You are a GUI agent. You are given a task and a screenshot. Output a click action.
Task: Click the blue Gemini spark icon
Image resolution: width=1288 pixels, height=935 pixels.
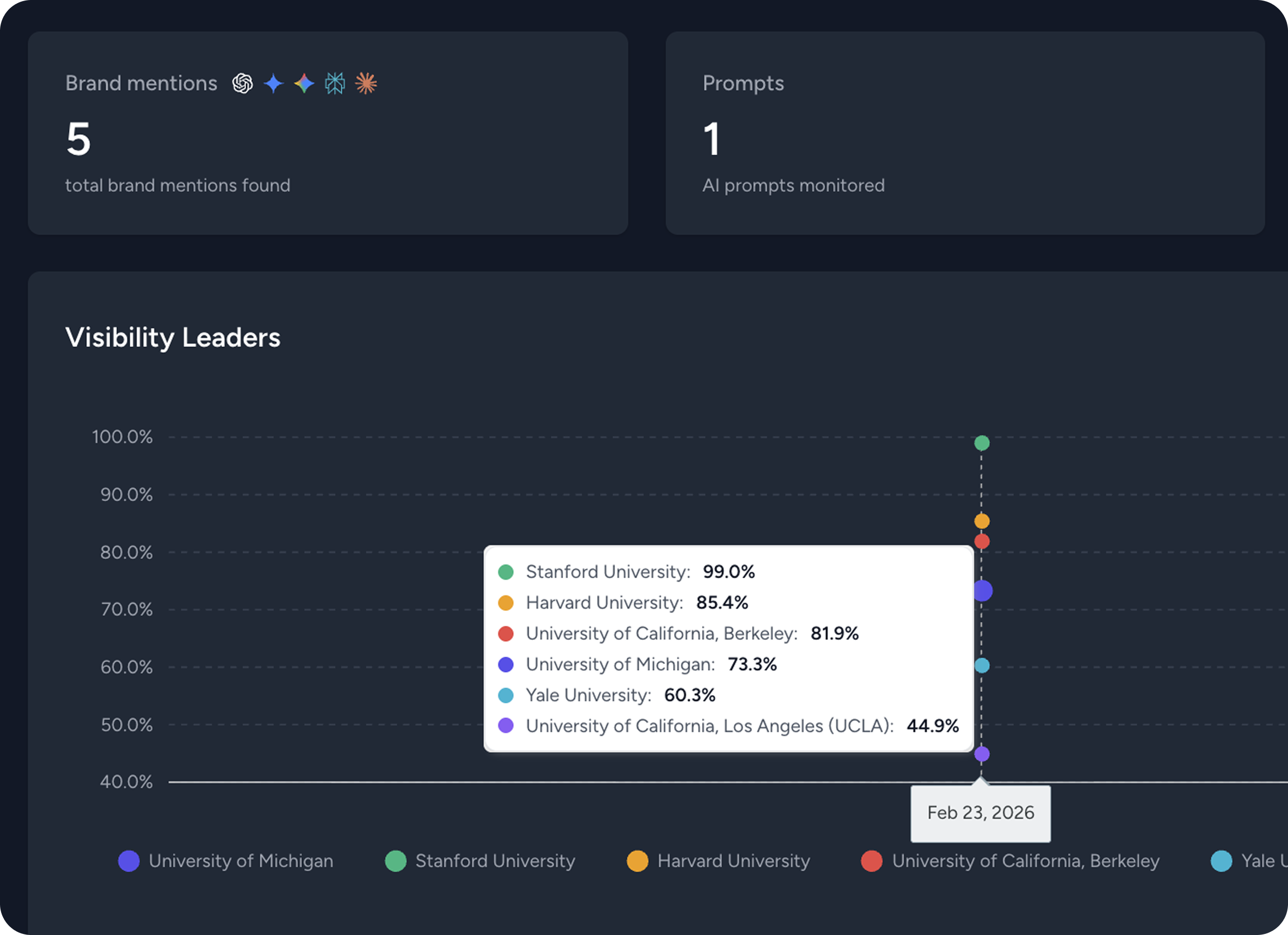pyautogui.click(x=274, y=84)
